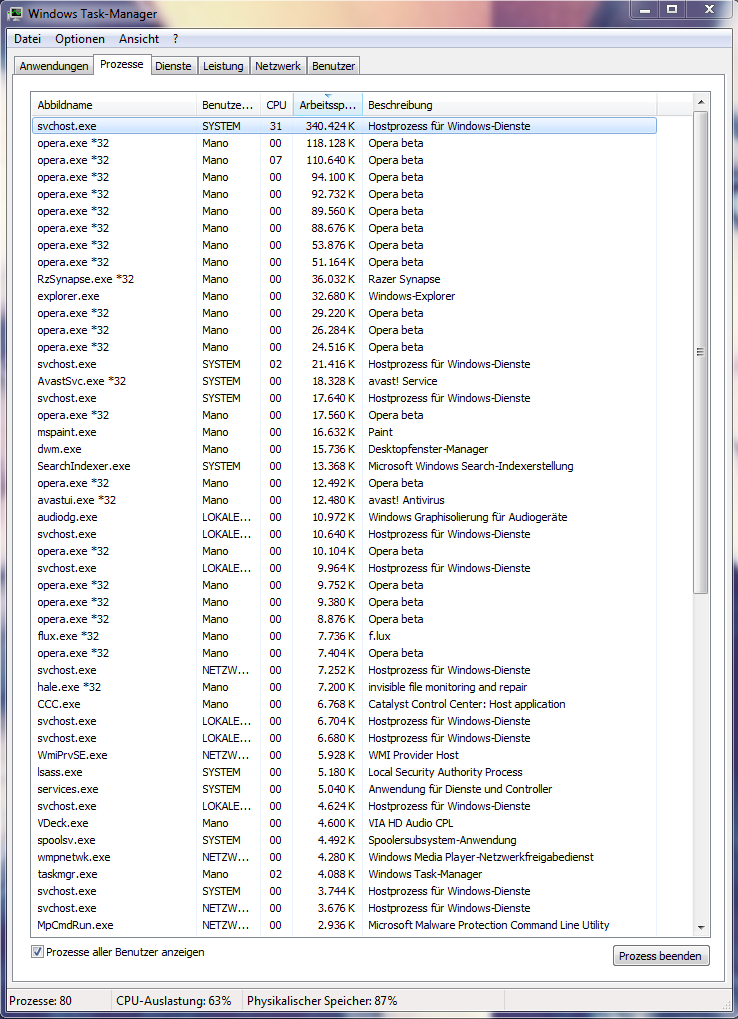
Task: Select the services.exe process
Action: (344, 789)
